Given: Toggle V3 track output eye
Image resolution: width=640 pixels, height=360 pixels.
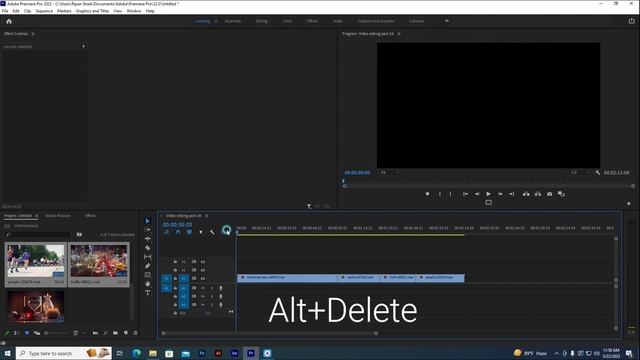Looking at the screenshot, I should coord(203,262).
